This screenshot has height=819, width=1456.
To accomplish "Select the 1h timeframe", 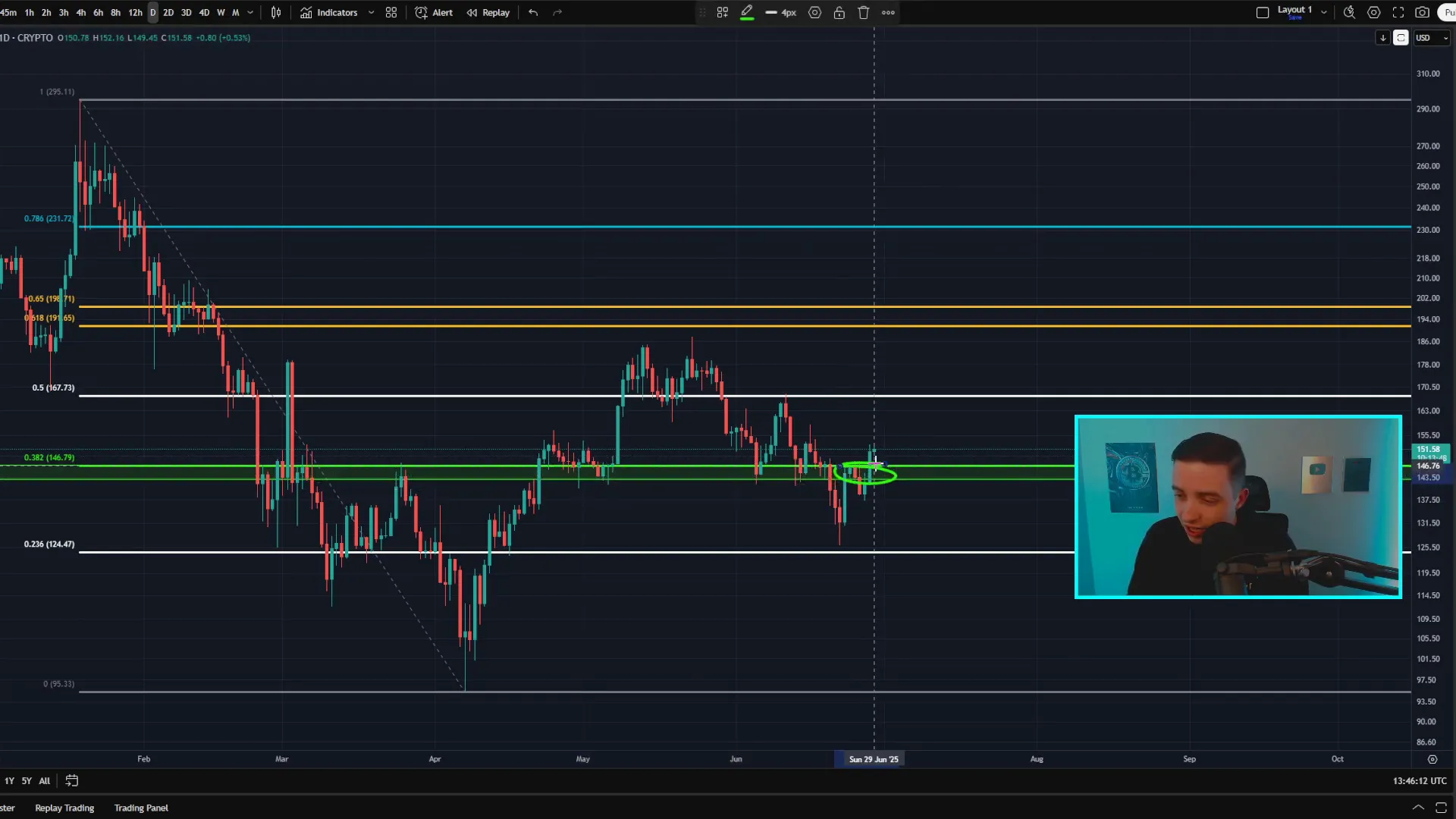I will pyautogui.click(x=29, y=12).
